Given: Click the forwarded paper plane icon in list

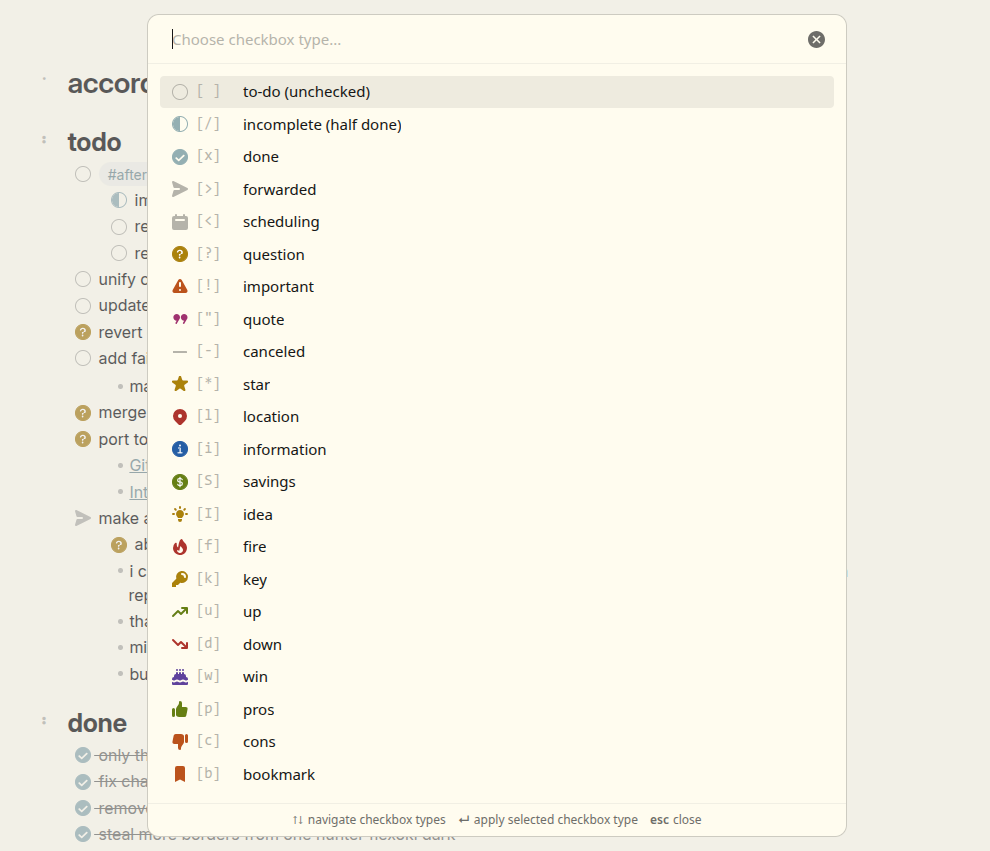Looking at the screenshot, I should 180,189.
